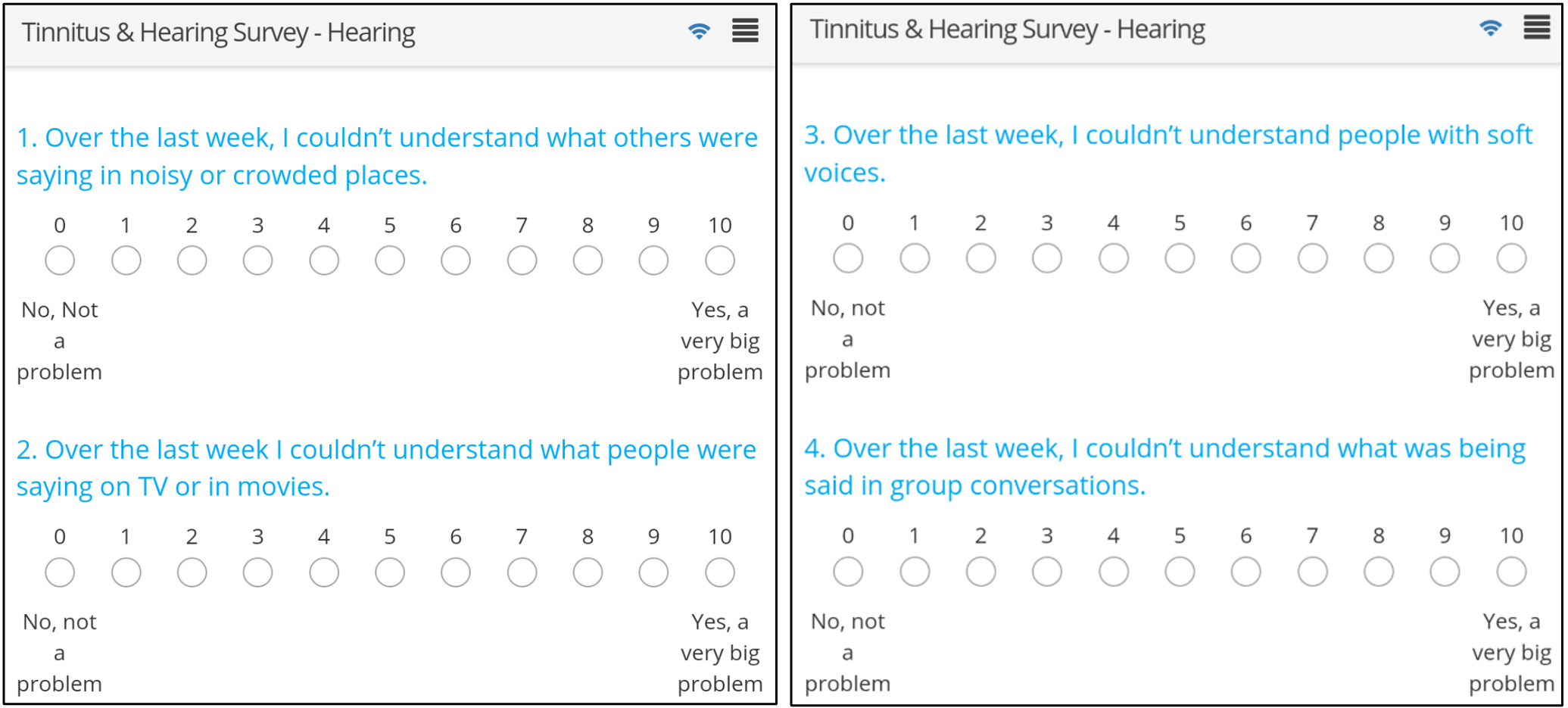Select rating 0 for question 1 noisy places

pos(60,260)
